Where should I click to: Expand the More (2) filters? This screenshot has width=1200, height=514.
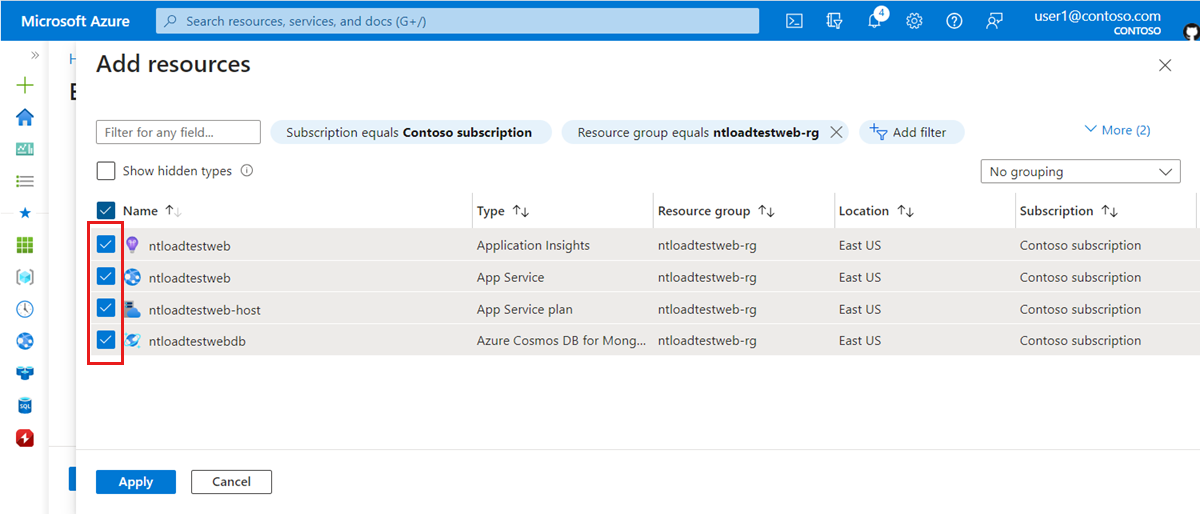click(x=1117, y=130)
